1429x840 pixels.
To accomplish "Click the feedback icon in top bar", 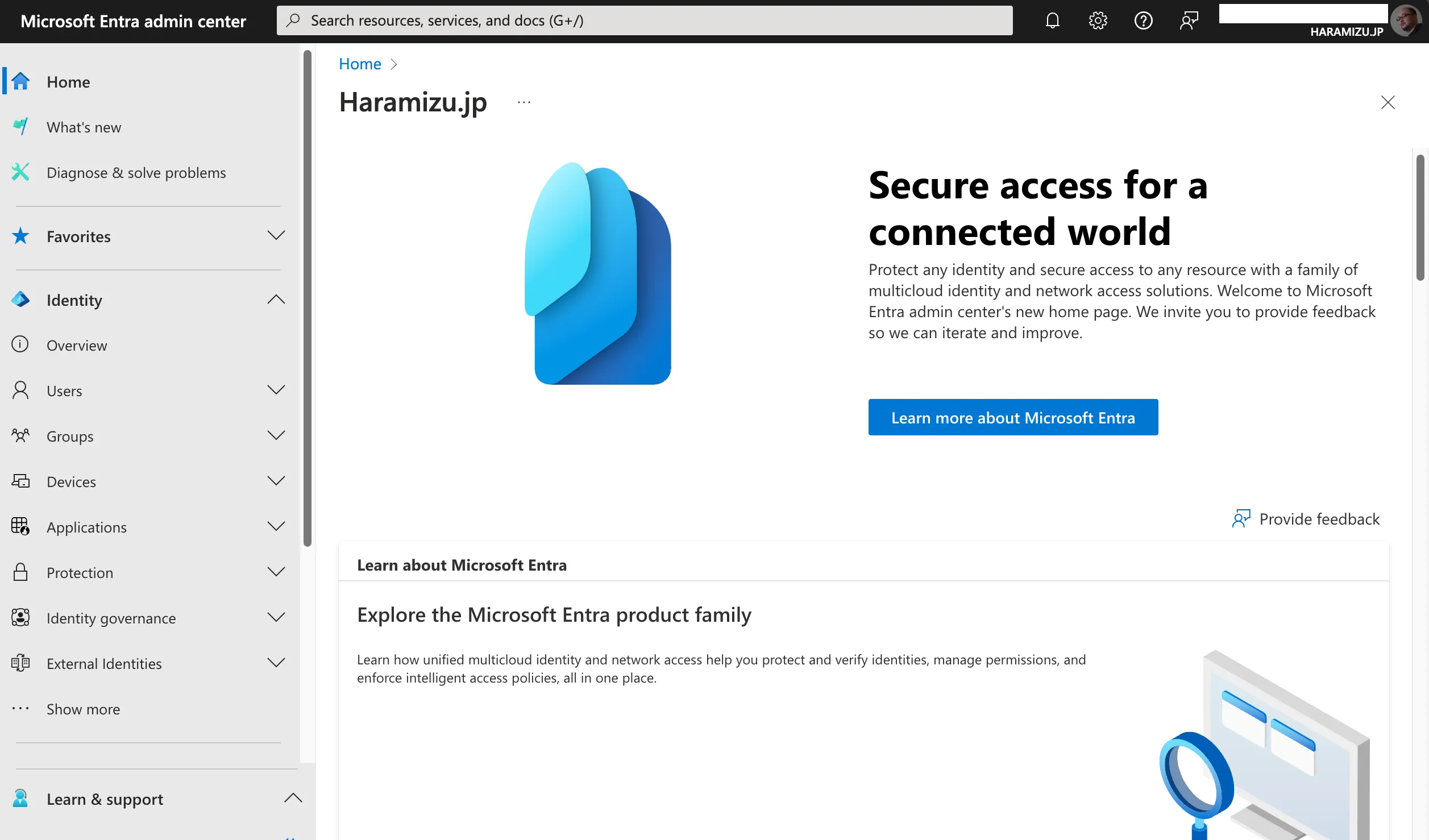I will click(x=1189, y=20).
